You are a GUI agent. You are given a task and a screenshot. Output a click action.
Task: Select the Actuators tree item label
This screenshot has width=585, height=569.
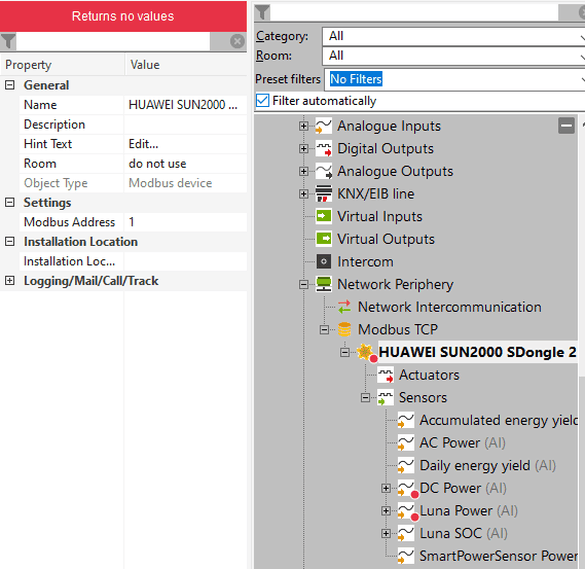[x=429, y=375]
